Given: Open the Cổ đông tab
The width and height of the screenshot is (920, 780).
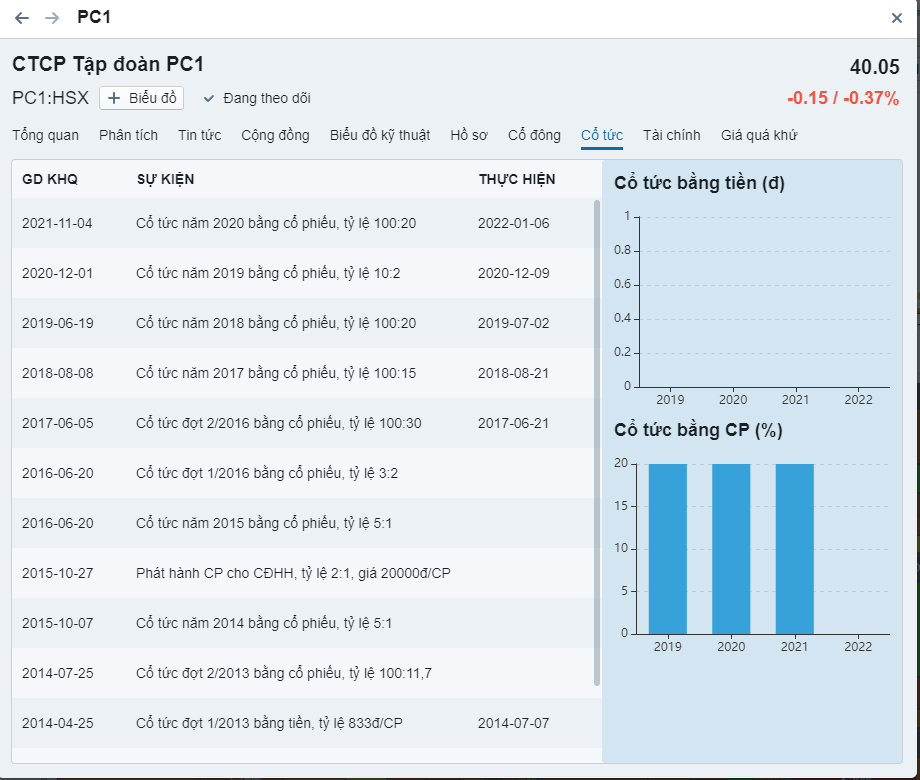Looking at the screenshot, I should [534, 135].
